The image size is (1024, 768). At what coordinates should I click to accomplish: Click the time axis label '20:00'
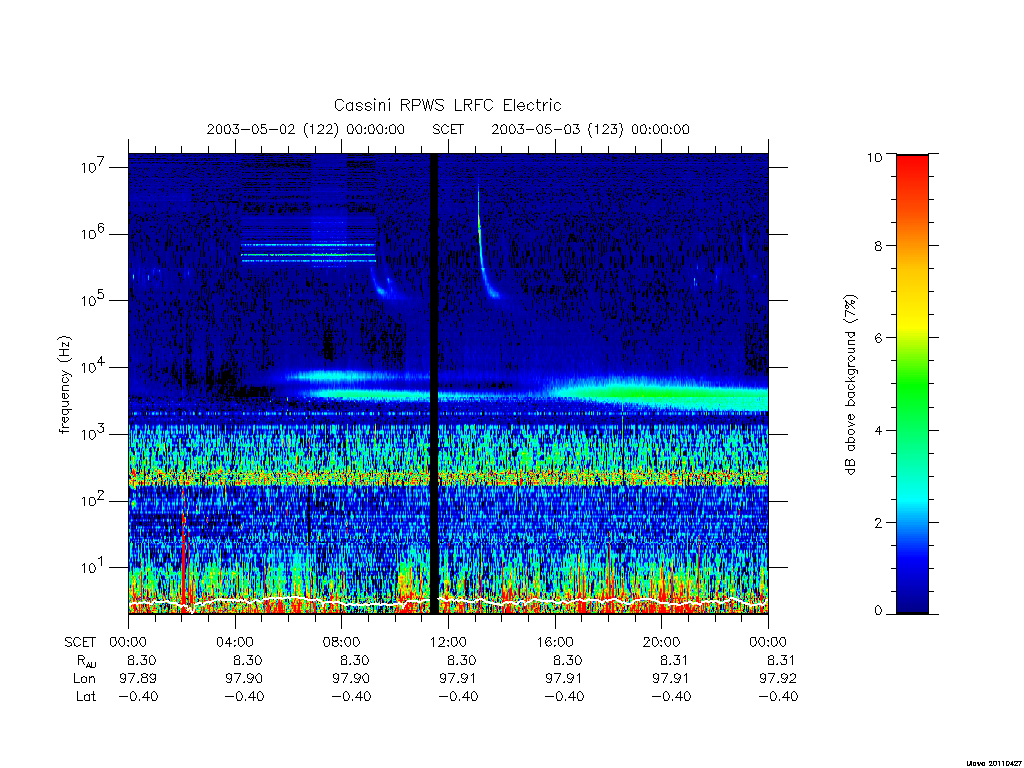[x=661, y=642]
